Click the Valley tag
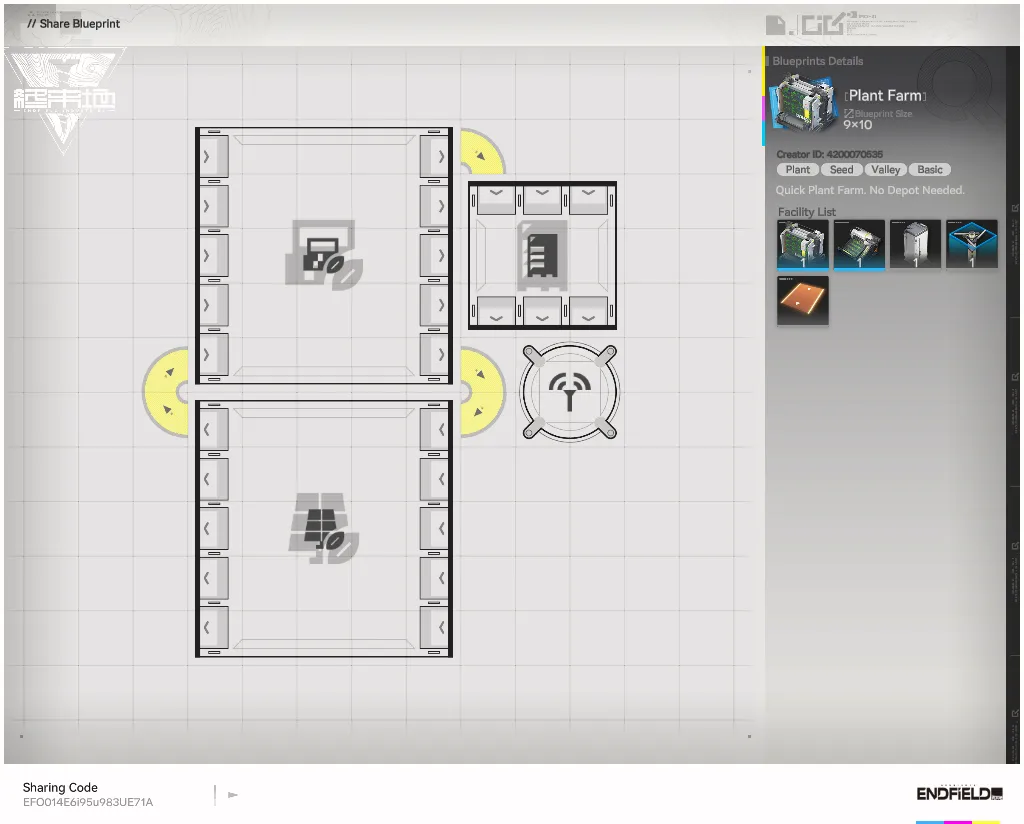This screenshot has width=1024, height=824. (x=886, y=170)
